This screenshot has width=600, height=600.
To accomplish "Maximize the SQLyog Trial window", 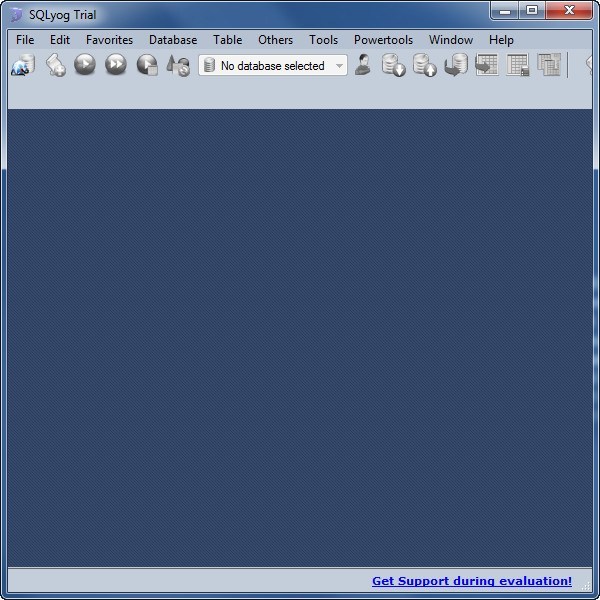I will 532,11.
